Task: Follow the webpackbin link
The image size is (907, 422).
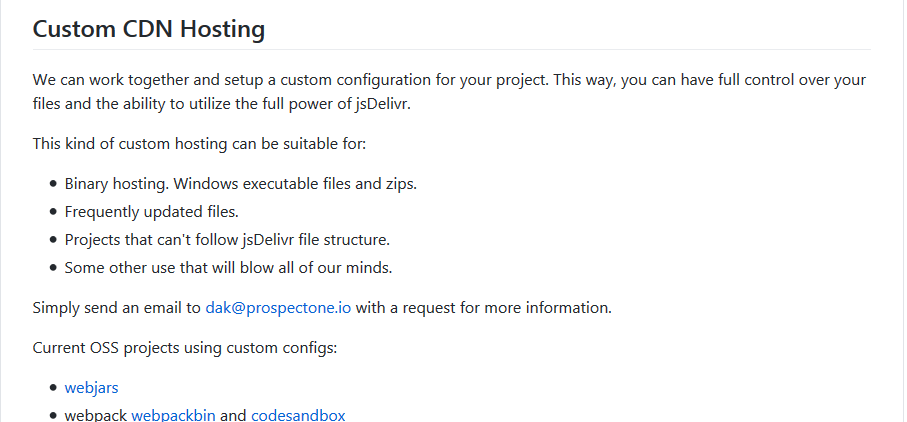Action: point(174,415)
